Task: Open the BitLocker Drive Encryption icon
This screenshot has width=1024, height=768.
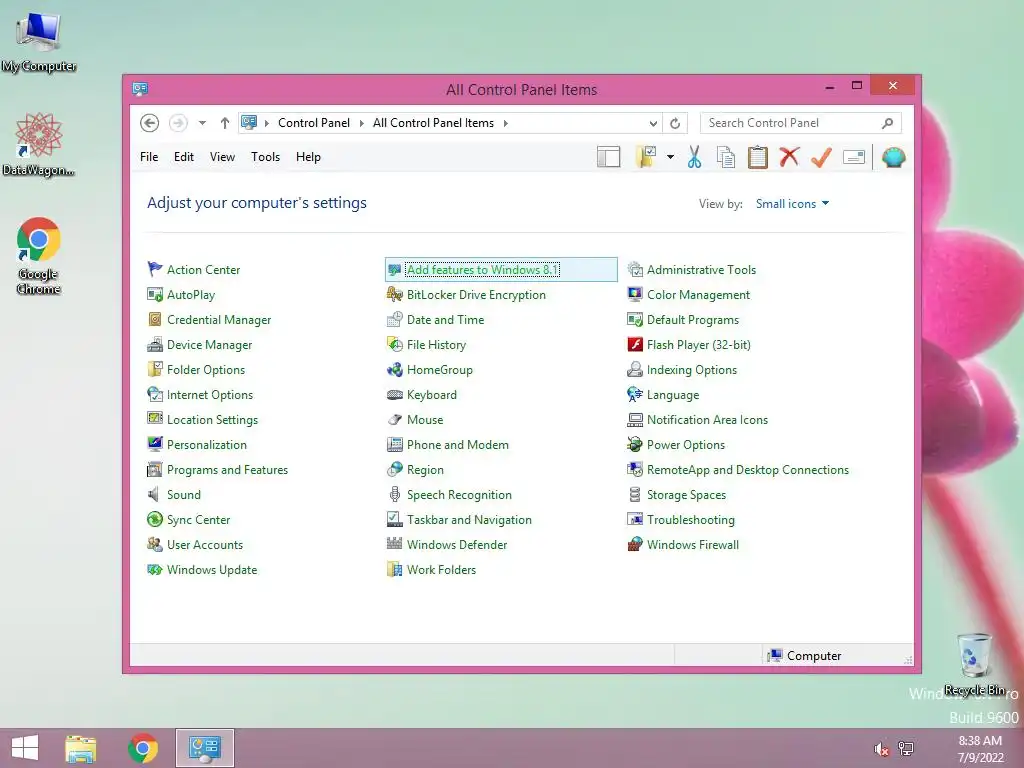Action: (x=394, y=295)
